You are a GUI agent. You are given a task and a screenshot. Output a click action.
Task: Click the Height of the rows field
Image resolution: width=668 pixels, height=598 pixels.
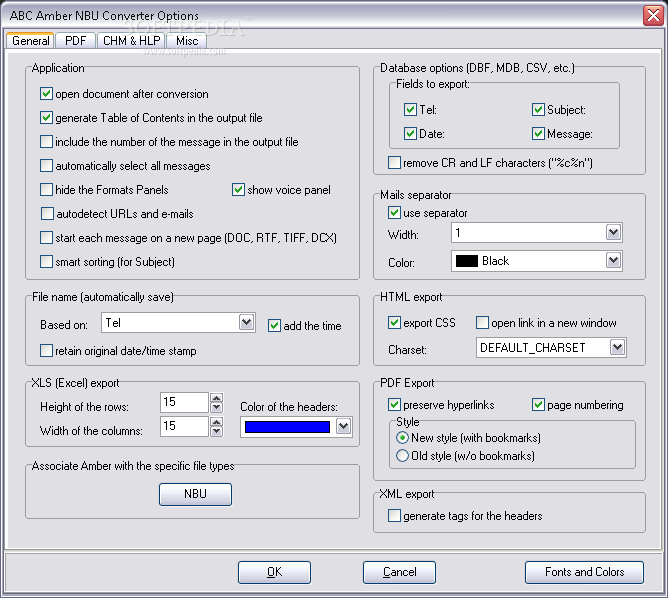click(x=184, y=402)
